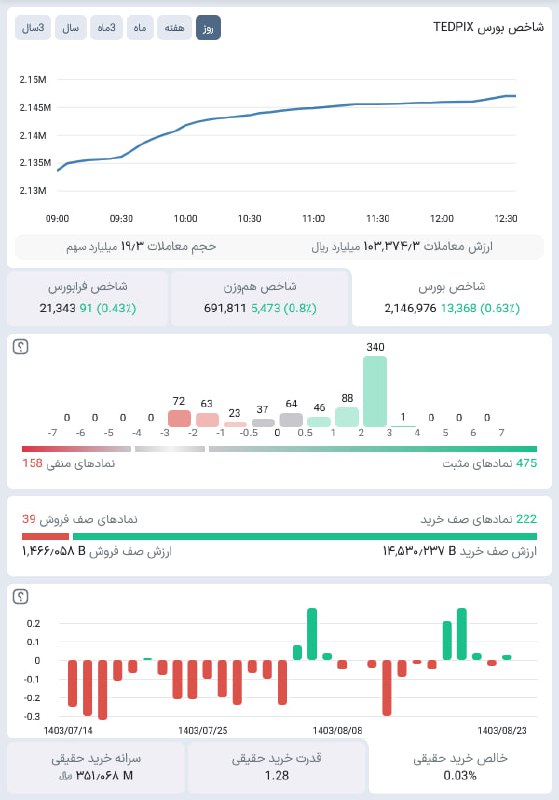
Task: Select the شاخص بورس index card
Action: click(452, 297)
